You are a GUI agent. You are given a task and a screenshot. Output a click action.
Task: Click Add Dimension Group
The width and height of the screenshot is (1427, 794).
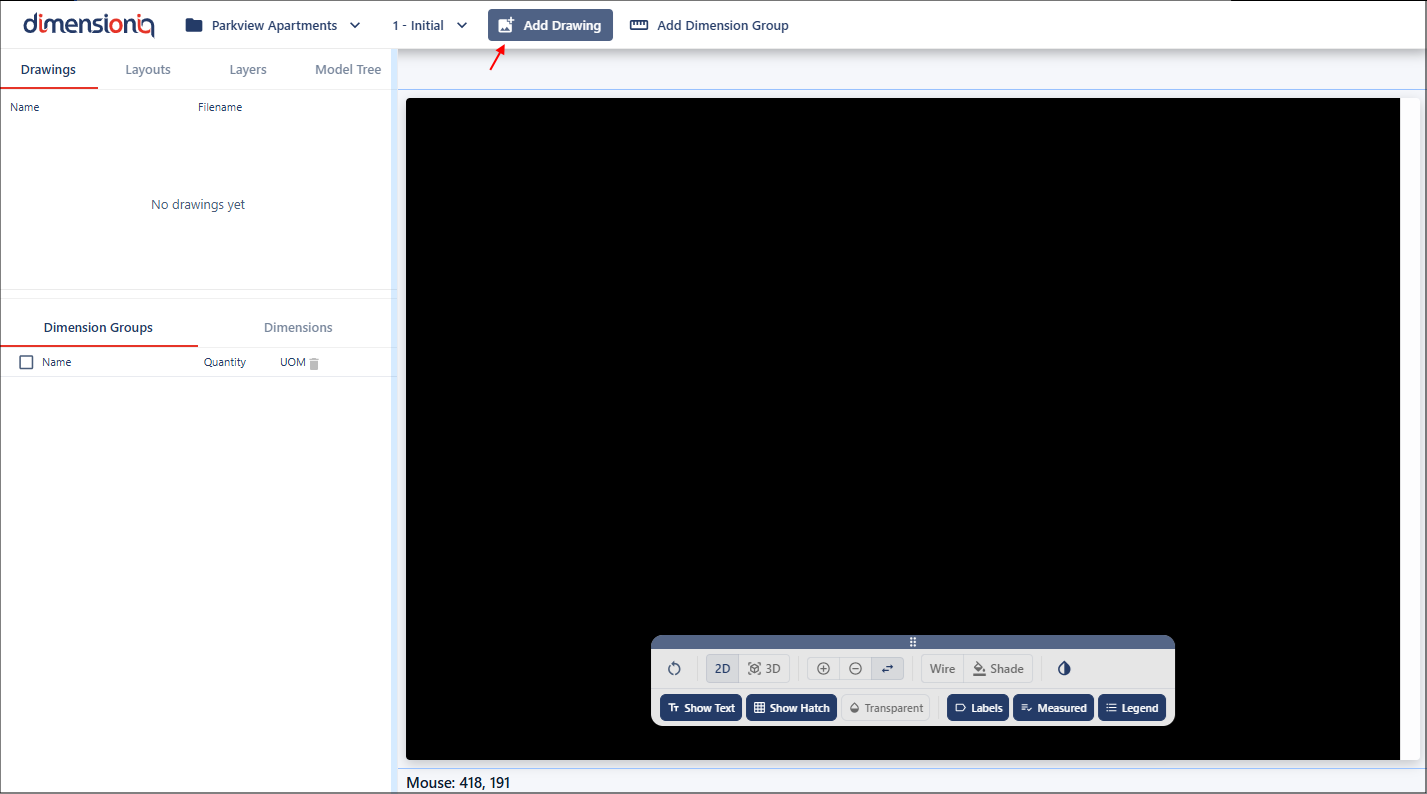pyautogui.click(x=709, y=25)
